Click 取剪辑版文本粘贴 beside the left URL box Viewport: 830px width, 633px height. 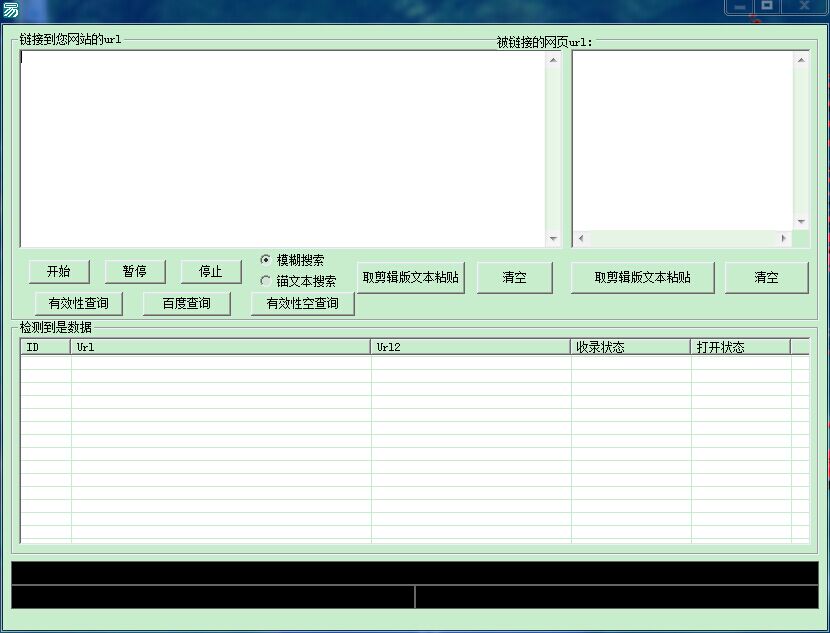(x=410, y=278)
